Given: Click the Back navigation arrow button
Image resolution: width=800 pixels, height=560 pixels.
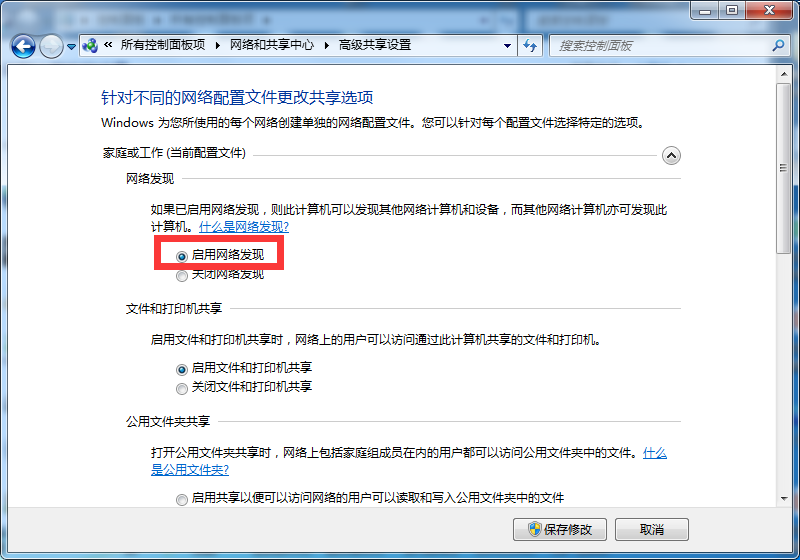Looking at the screenshot, I should pos(24,46).
